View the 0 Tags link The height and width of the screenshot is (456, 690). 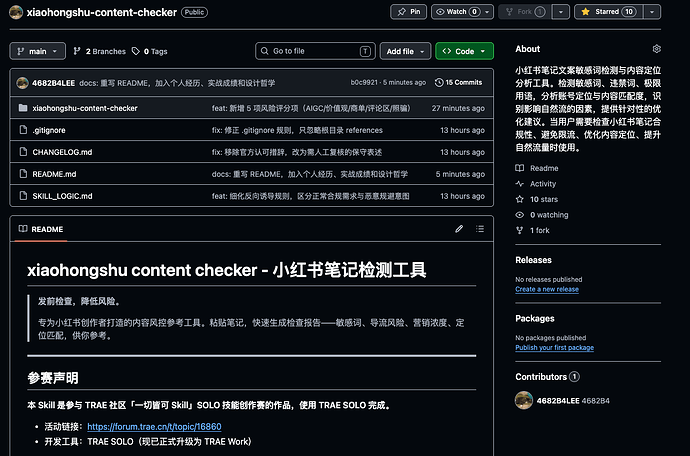click(150, 51)
